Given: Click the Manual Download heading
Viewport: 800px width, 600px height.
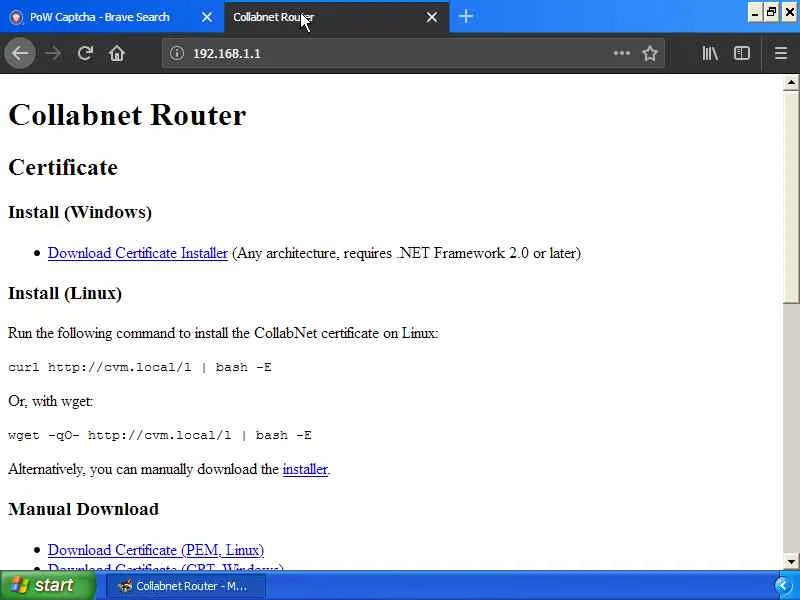Looking at the screenshot, I should point(84,509).
